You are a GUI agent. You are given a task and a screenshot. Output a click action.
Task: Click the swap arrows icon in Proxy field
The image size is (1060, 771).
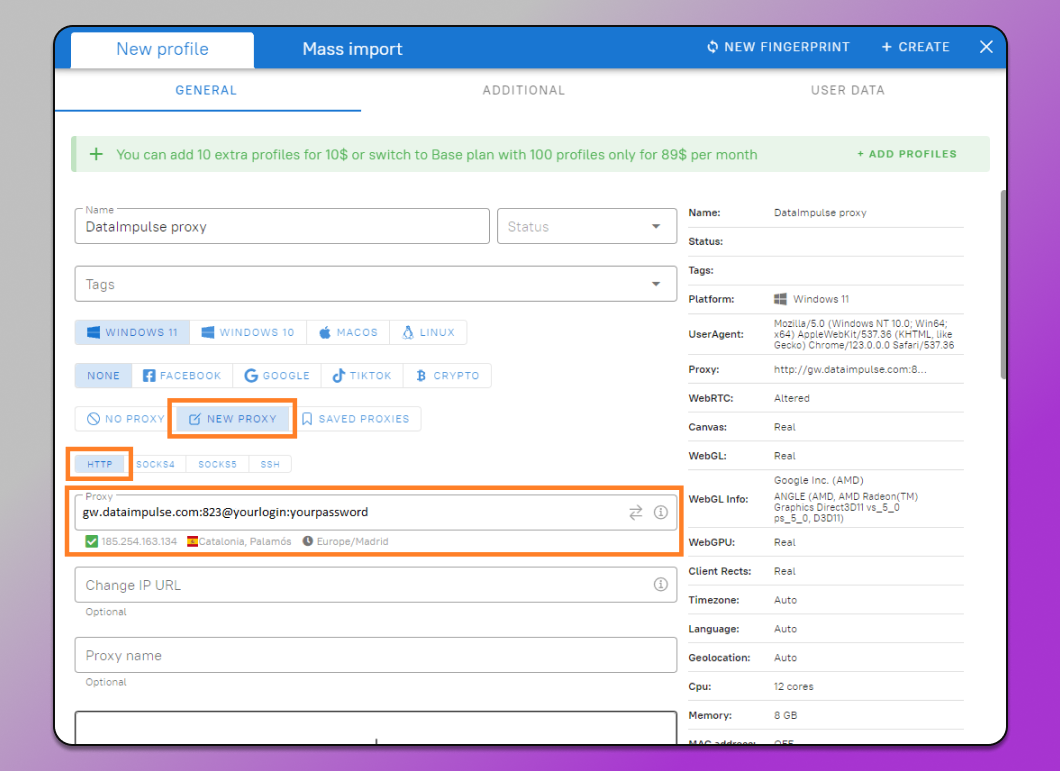coord(635,513)
